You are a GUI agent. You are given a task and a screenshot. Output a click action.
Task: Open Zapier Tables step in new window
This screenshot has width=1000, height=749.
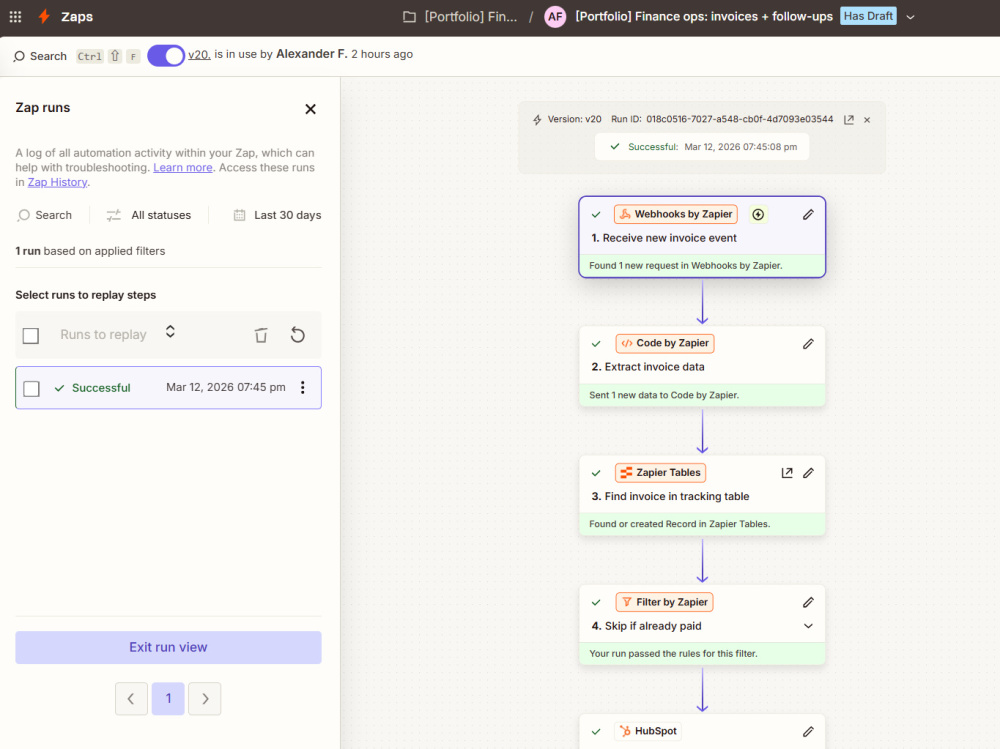pos(787,473)
